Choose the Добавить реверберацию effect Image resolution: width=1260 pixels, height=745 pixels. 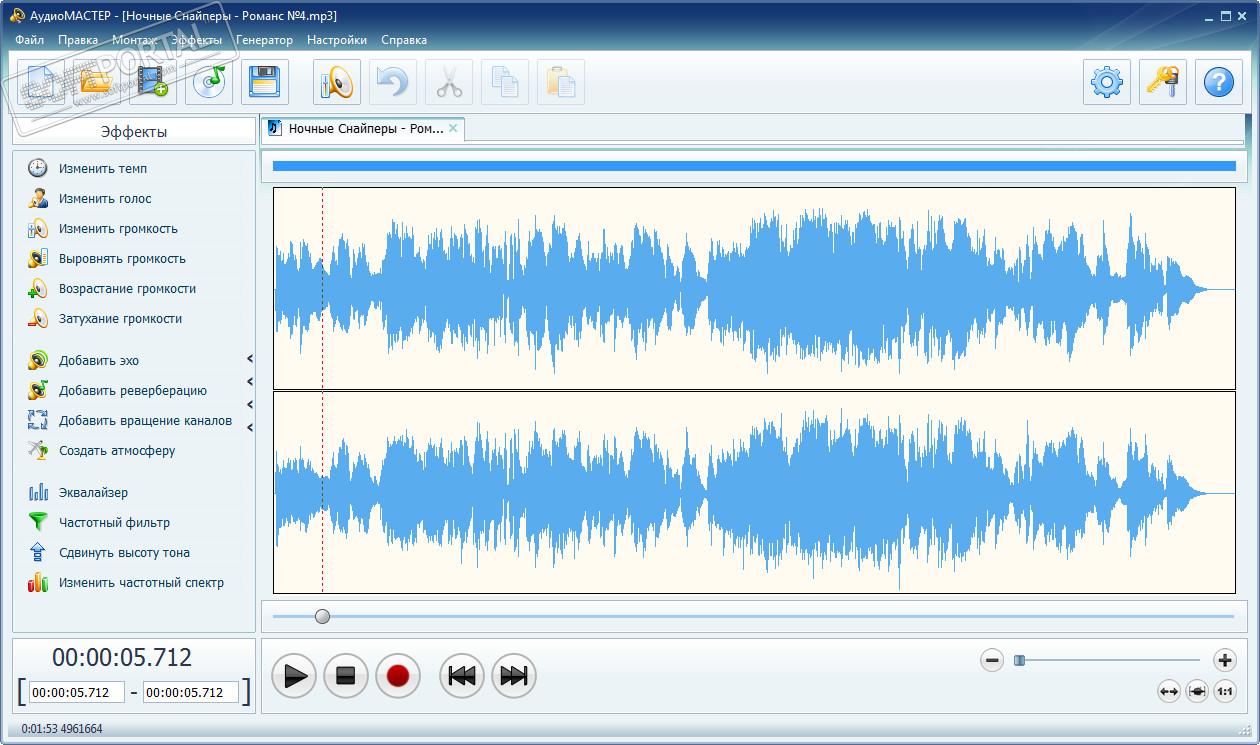[133, 390]
